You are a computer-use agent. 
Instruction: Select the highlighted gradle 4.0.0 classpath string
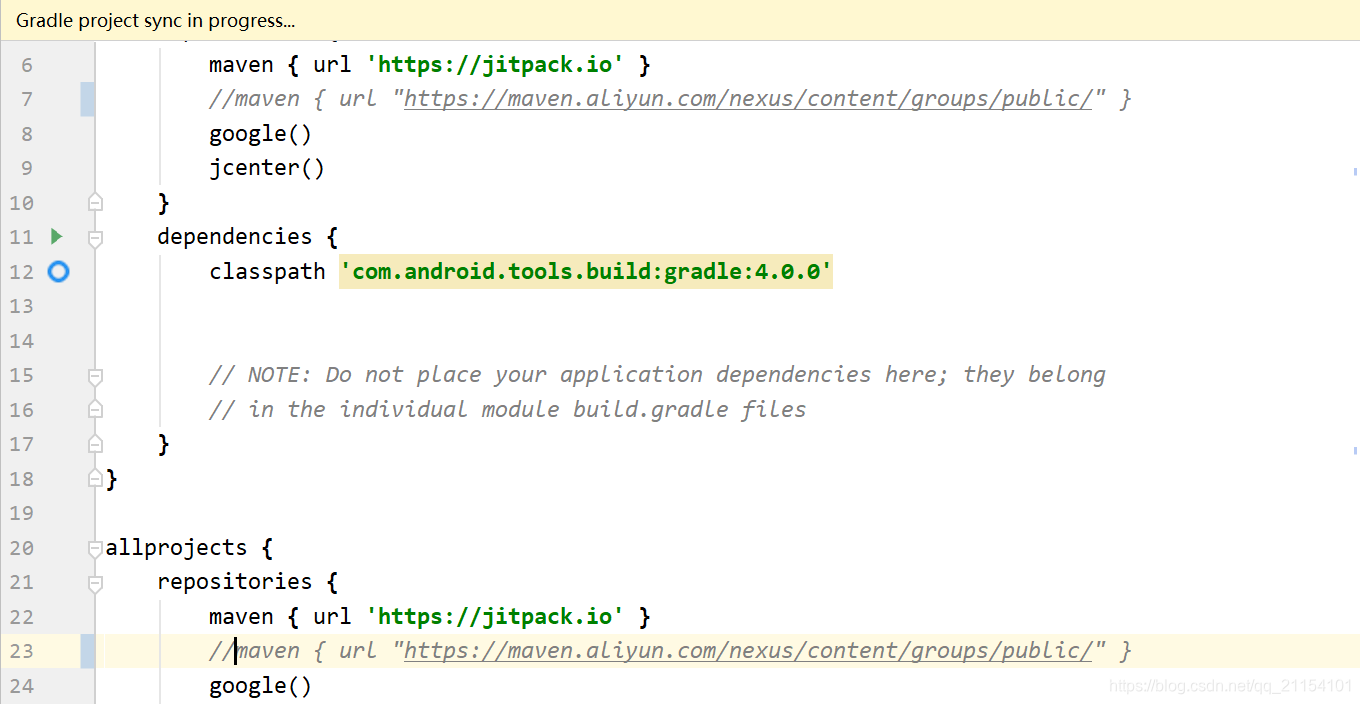(x=585, y=271)
